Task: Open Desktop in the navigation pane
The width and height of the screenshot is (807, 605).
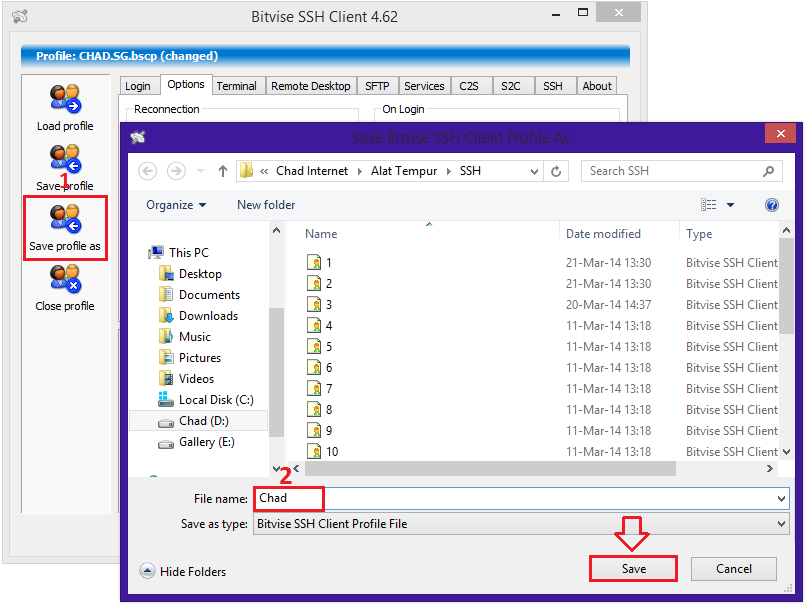Action: pos(190,274)
